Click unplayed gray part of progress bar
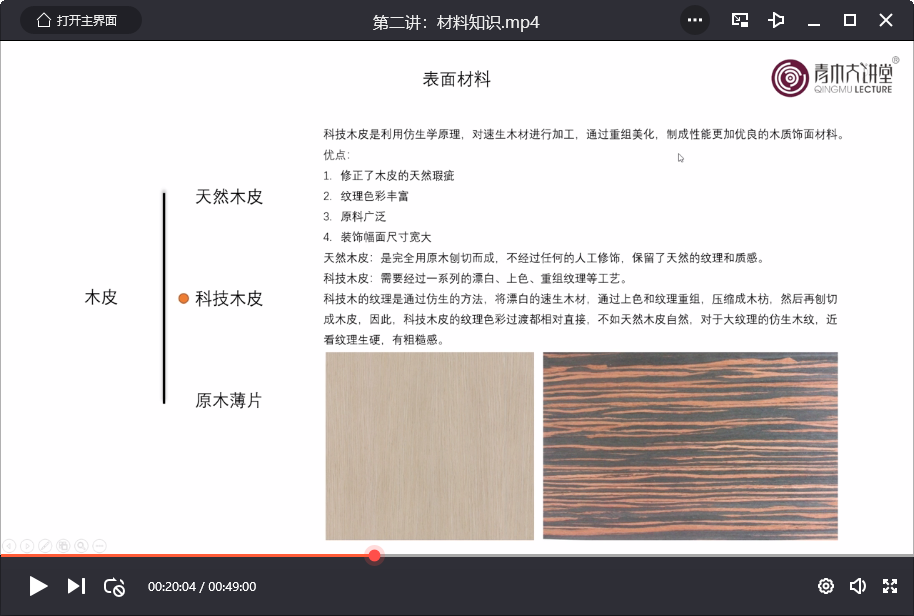 click(640, 555)
